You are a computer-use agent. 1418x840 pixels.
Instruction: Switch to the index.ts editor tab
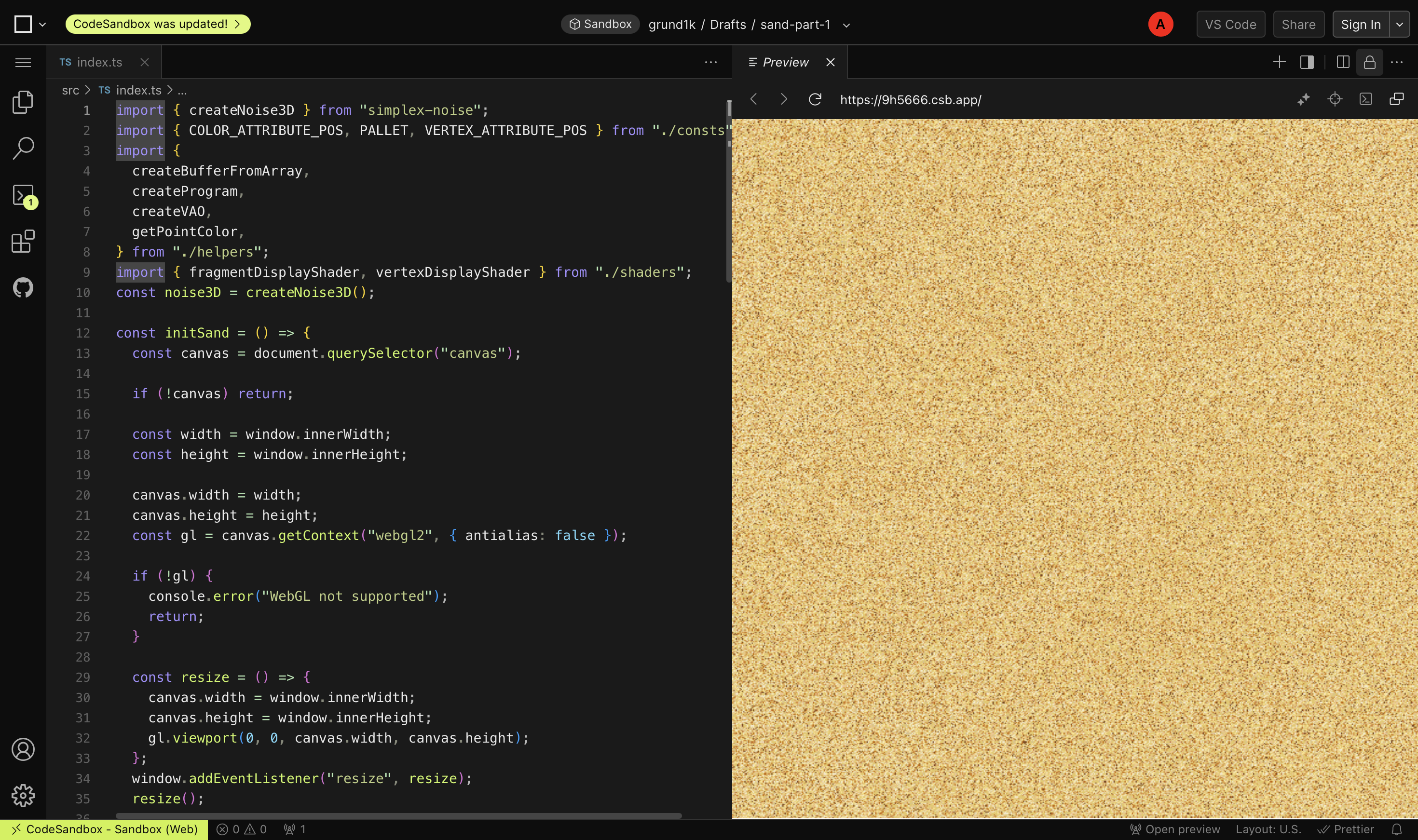[x=98, y=62]
